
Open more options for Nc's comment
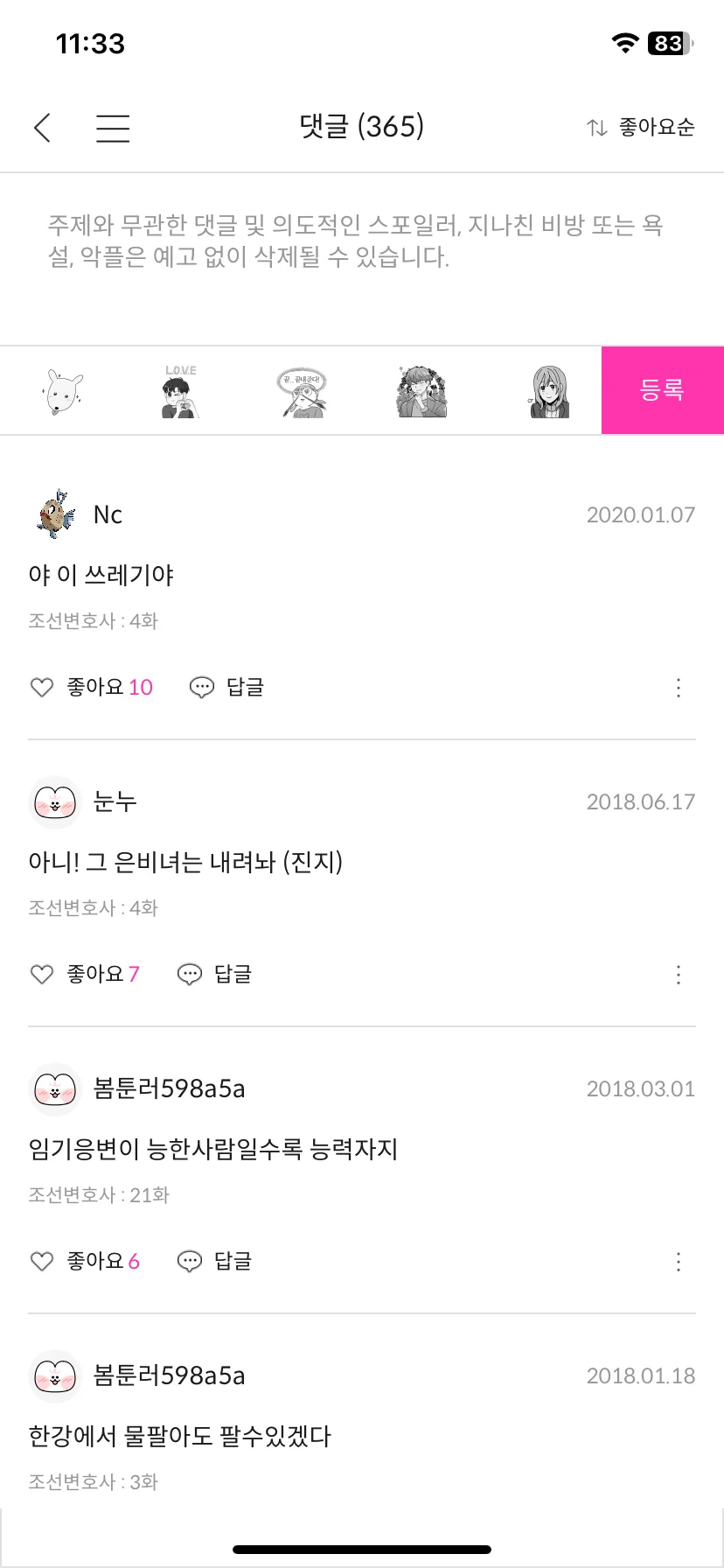[679, 688]
